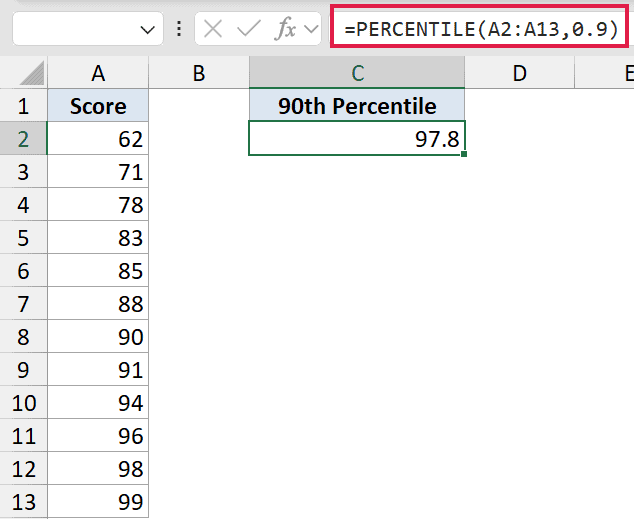
Task: Select the cell with score 91
Action: coord(98,370)
